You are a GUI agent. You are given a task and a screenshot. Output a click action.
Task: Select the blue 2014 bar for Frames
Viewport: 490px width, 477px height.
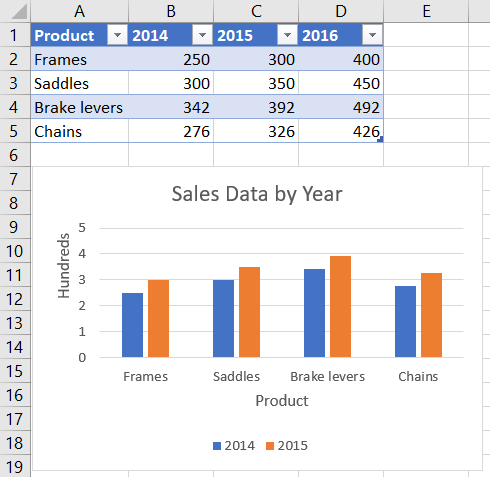tap(132, 325)
